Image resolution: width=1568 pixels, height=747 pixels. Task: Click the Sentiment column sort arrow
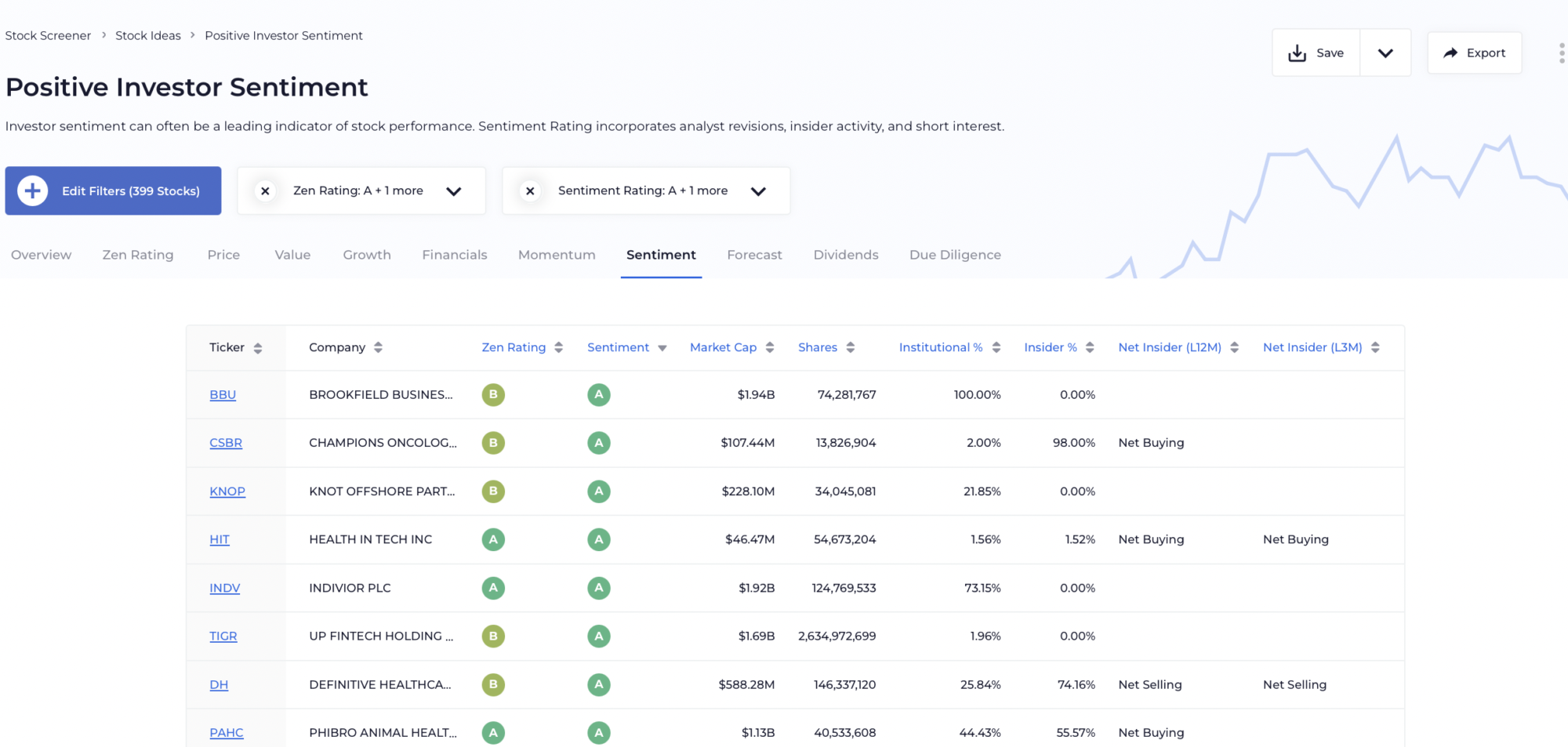[662, 348]
